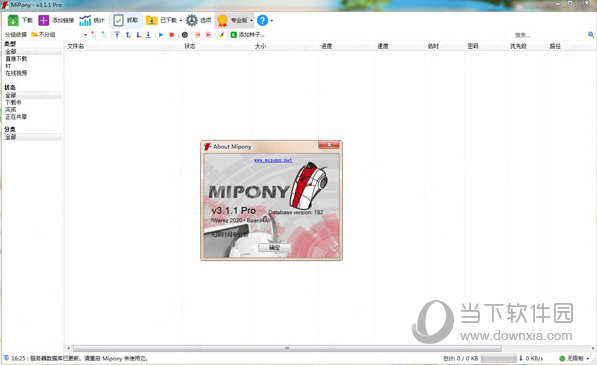This screenshot has width=597, height=365.
Task: Click the move-down arrow icon
Action: coord(139,35)
